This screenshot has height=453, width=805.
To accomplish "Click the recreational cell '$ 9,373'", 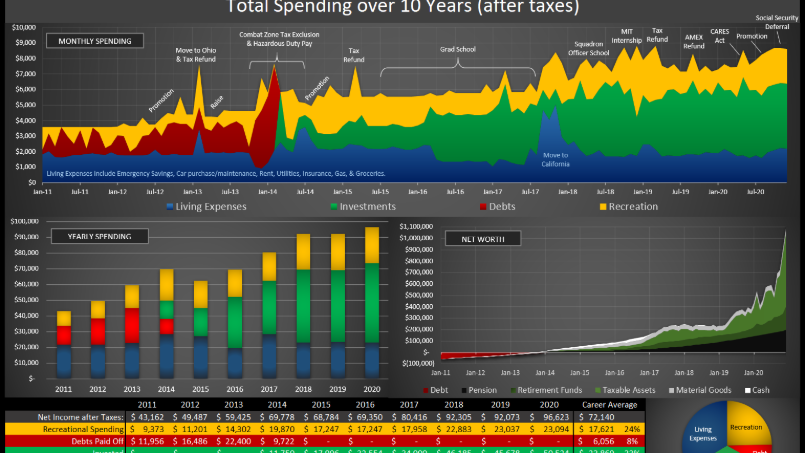I will pyautogui.click(x=147, y=429).
